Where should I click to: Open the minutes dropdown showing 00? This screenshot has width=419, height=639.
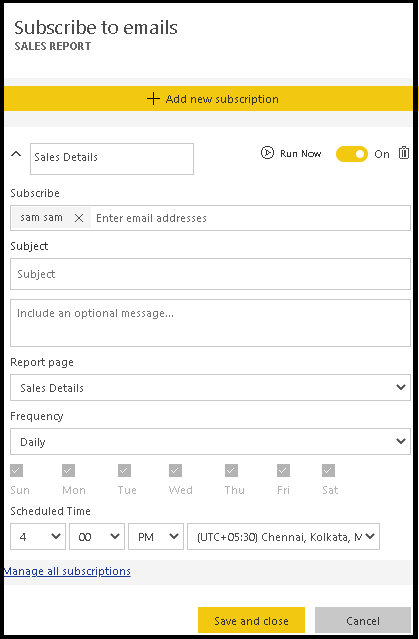click(x=97, y=537)
